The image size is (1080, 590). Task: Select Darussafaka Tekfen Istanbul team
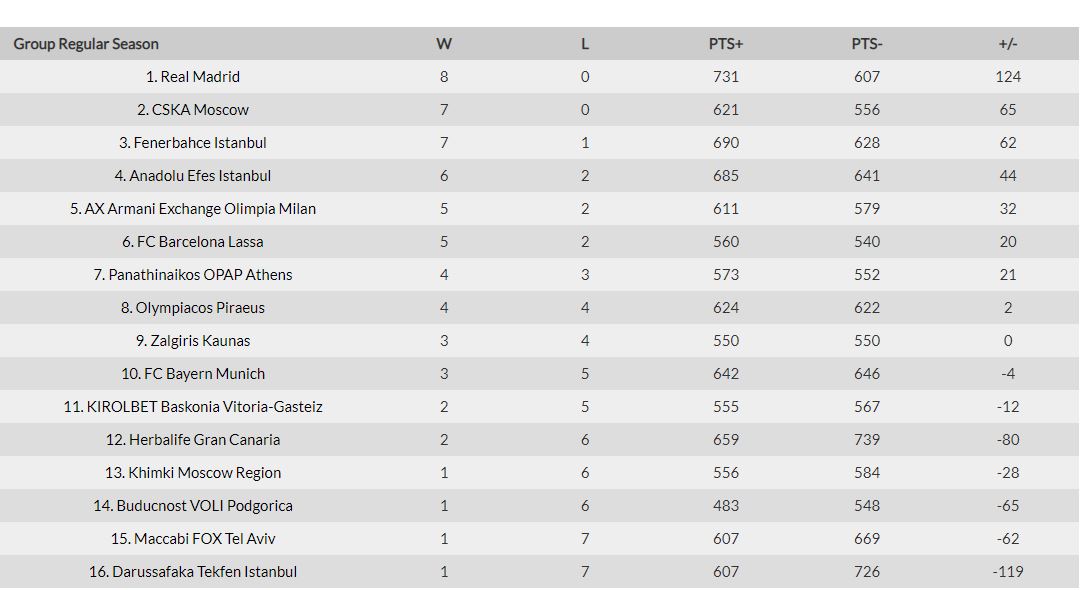[x=200, y=572]
